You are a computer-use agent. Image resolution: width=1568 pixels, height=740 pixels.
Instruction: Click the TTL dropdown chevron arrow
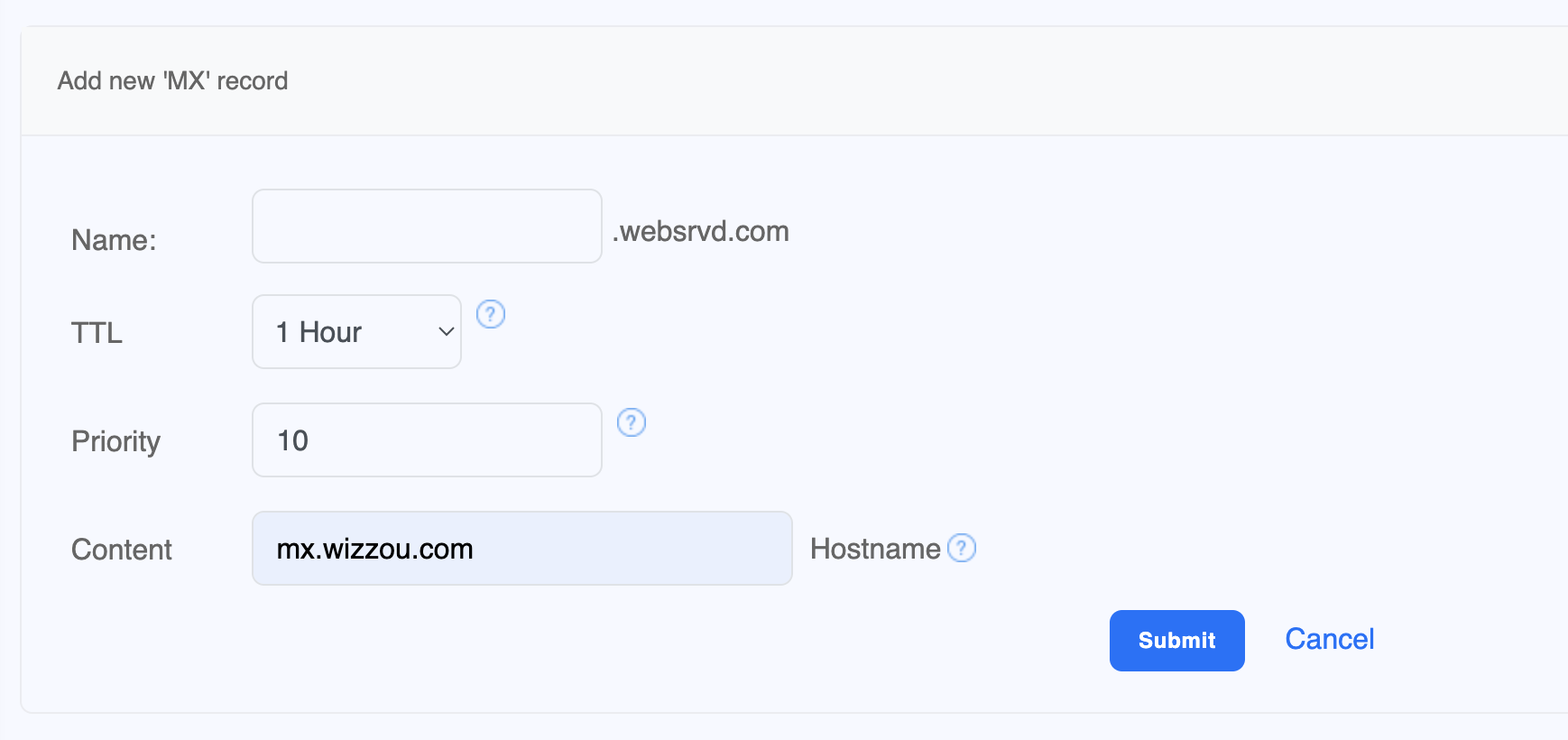446,332
